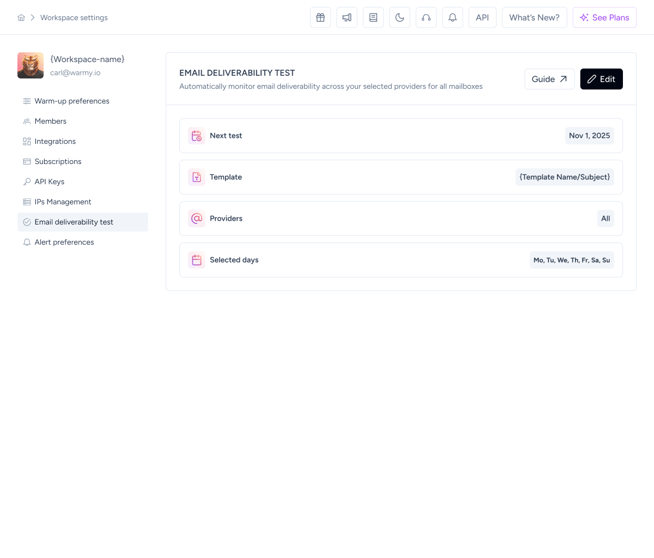Click the Nov 1, 2025 date value
The image size is (654, 558).
[589, 136]
